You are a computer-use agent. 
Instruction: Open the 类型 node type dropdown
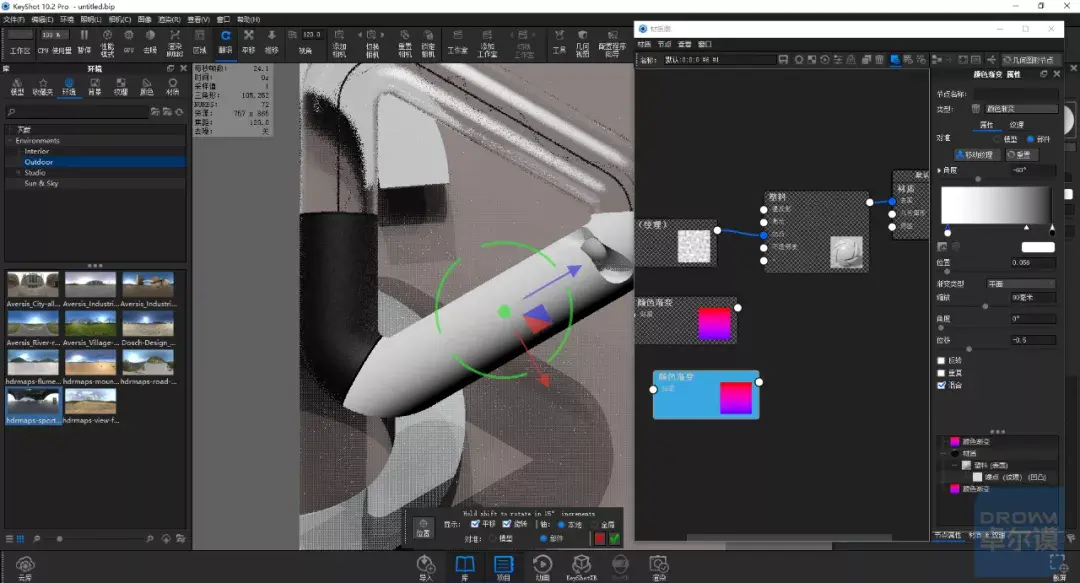(1021, 109)
